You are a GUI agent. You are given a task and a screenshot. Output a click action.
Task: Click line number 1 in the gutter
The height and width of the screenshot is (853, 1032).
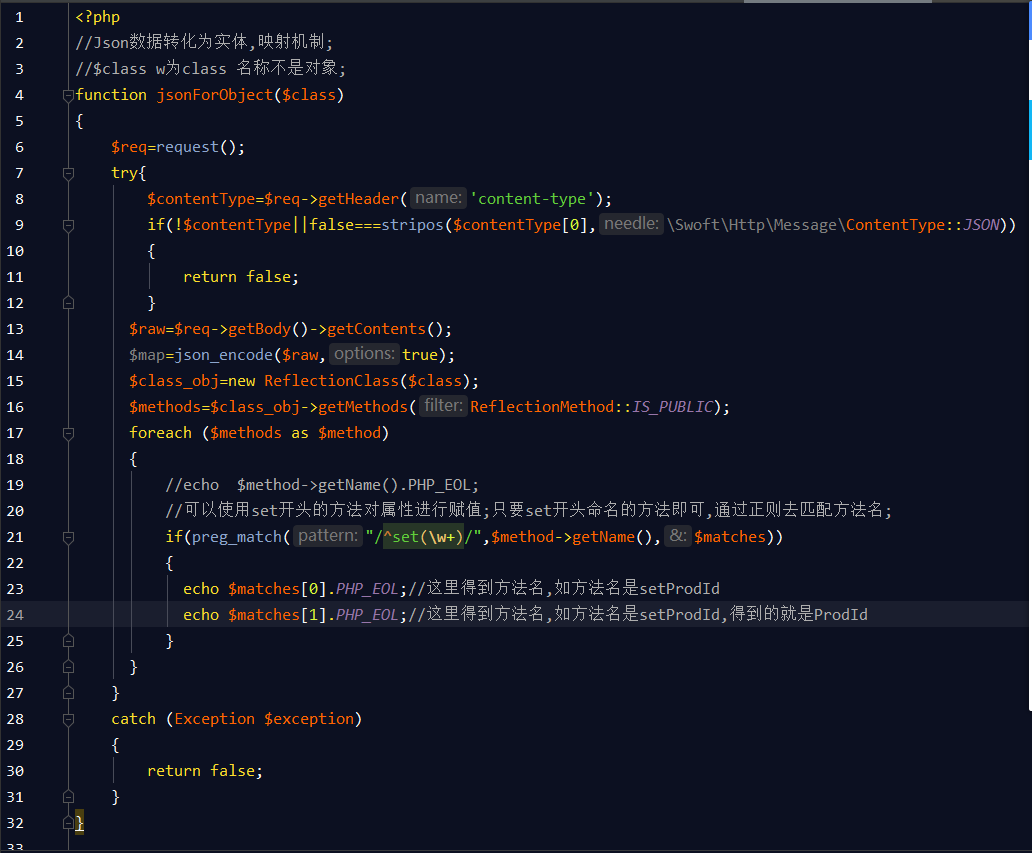19,17
